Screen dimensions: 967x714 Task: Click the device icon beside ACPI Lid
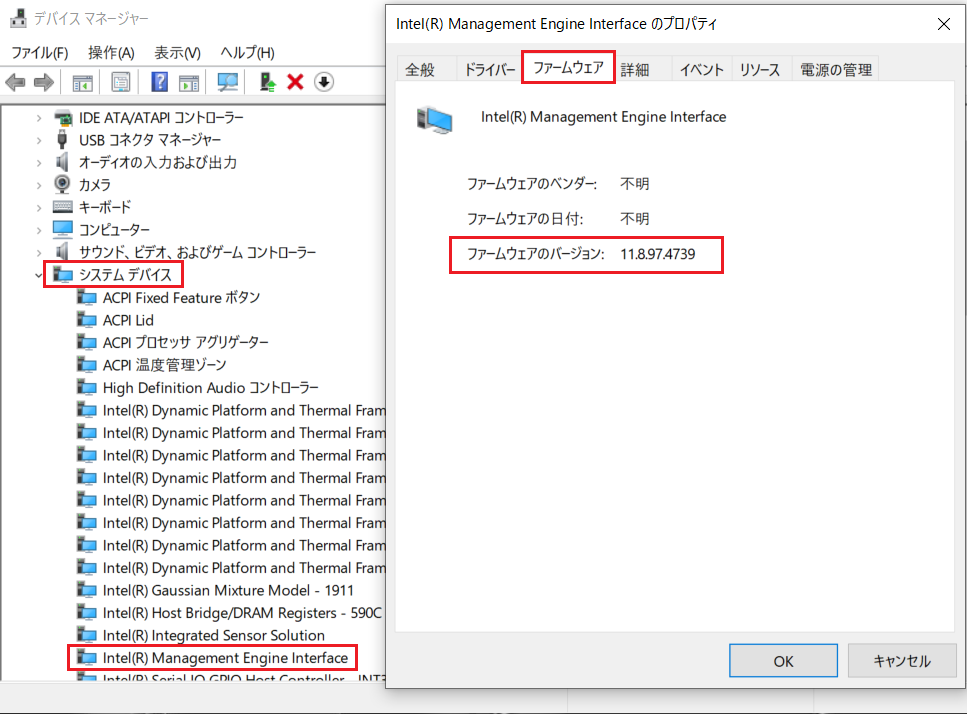point(86,320)
